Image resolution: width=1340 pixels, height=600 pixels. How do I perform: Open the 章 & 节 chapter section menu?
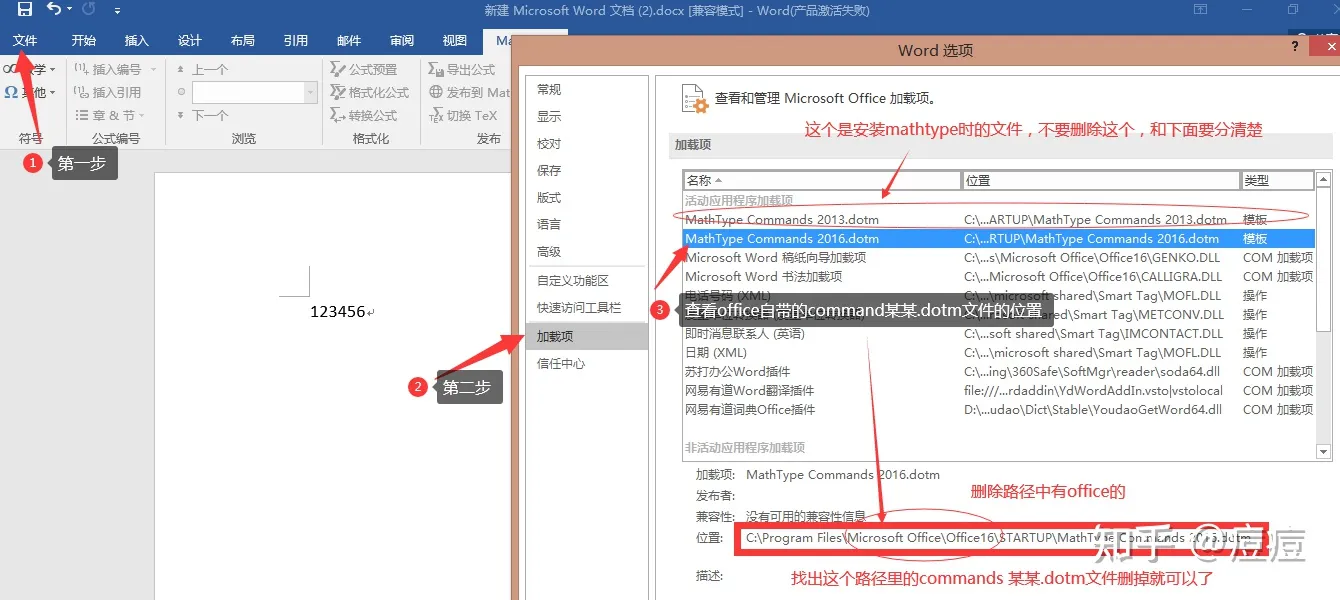coord(110,115)
